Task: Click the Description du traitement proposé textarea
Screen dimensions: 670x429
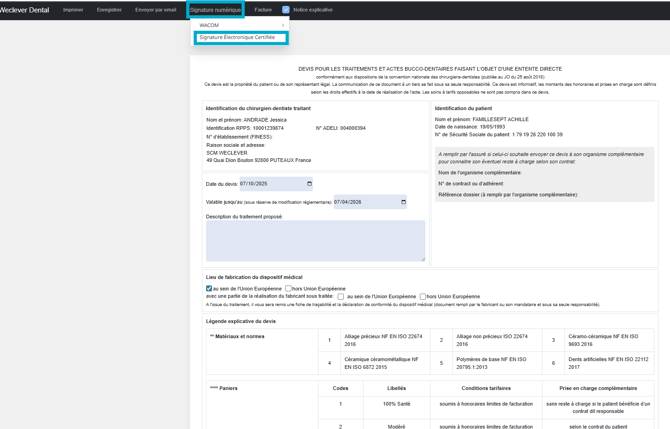Action: coord(314,241)
